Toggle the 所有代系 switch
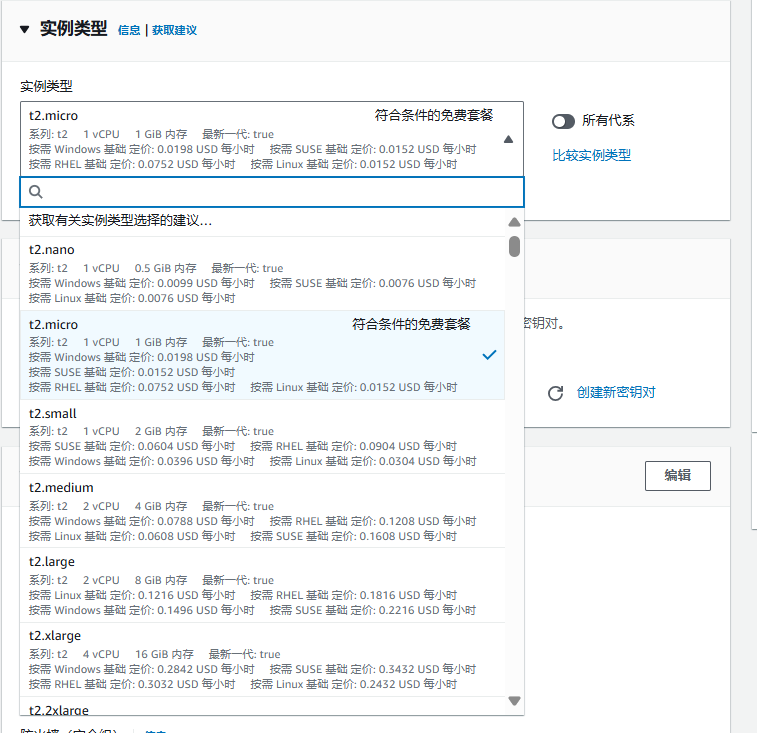This screenshot has width=757, height=733. (564, 121)
